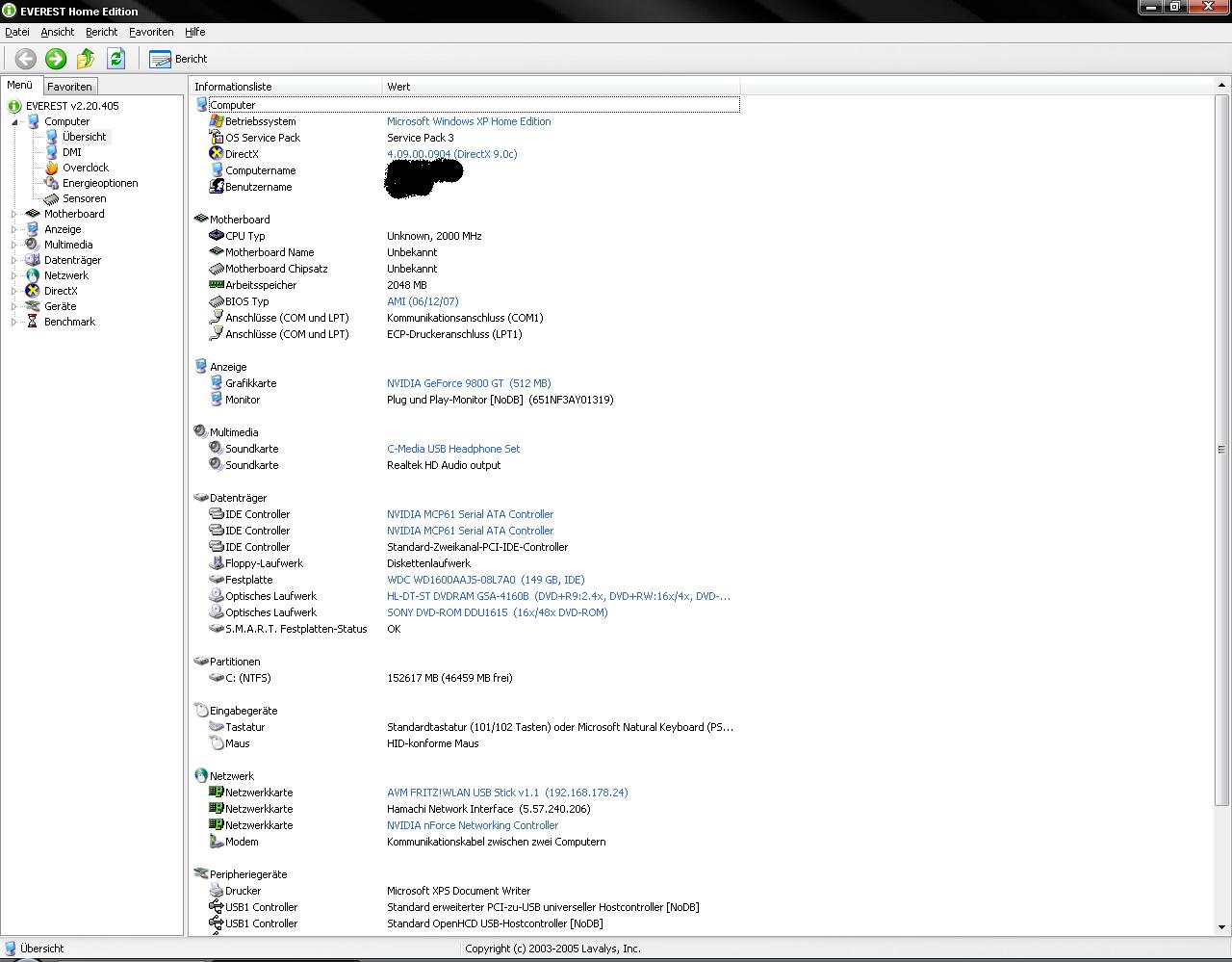Click the Refresh toolbar icon
Viewport: 1232px width, 962px height.
(115, 59)
